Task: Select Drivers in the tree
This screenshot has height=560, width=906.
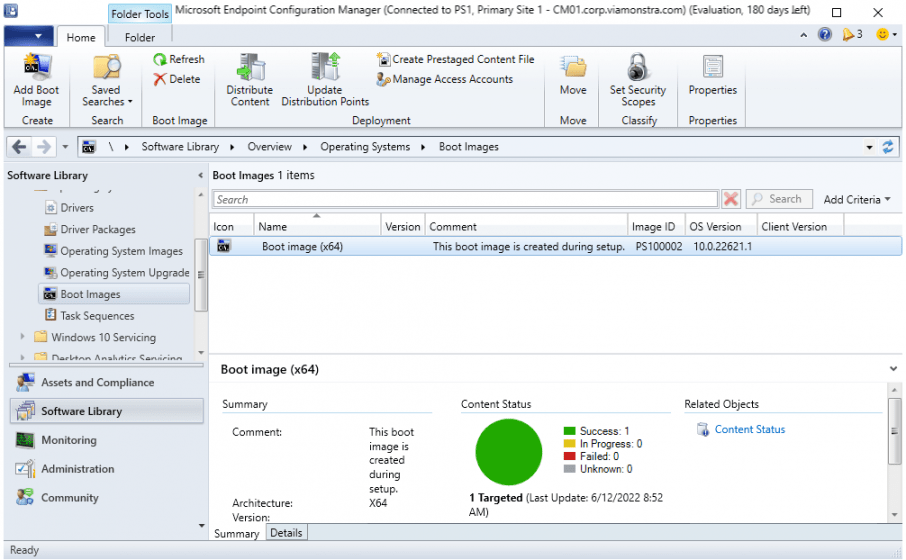Action: point(77,208)
